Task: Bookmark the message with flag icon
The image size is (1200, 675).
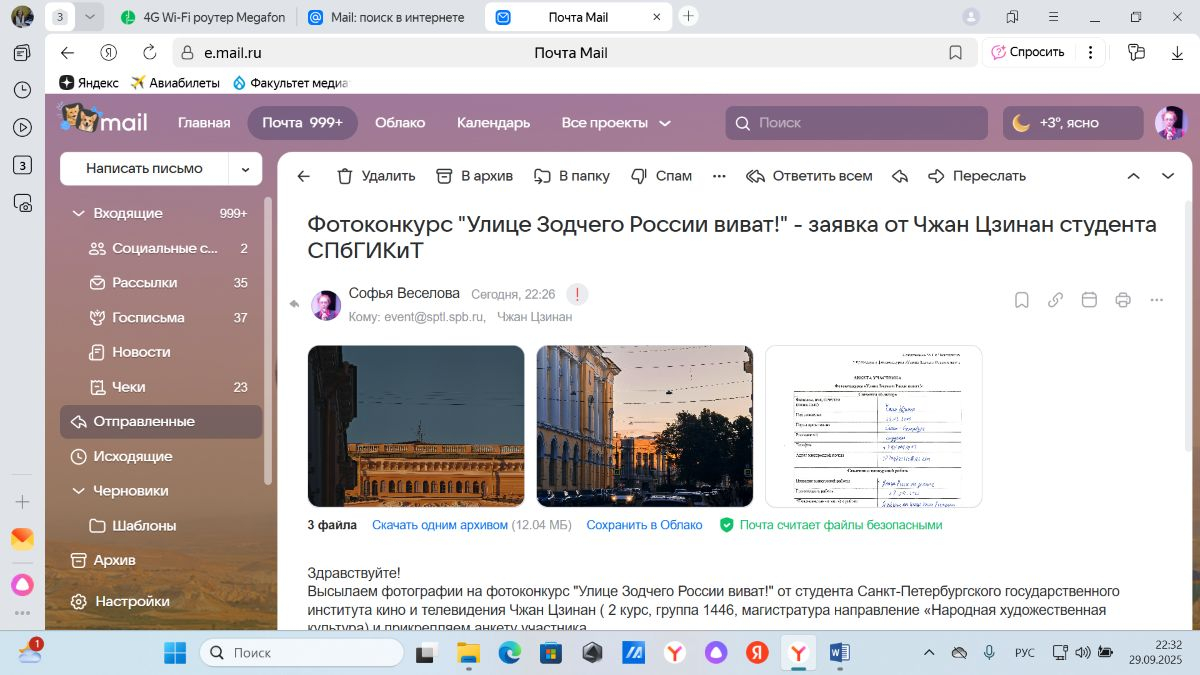Action: coord(1021,300)
